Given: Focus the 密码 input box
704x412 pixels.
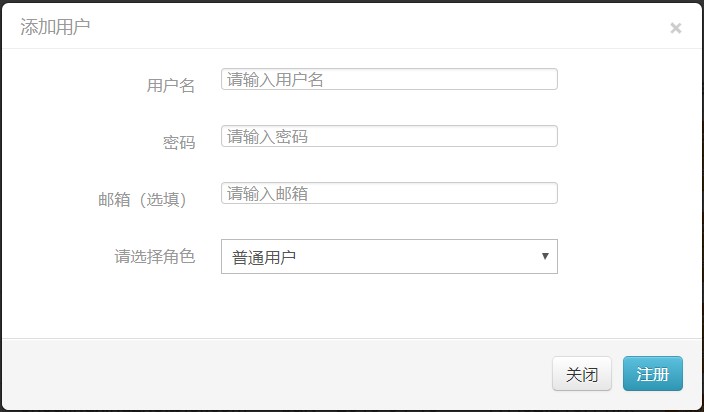Looking at the screenshot, I should pyautogui.click(x=388, y=137).
